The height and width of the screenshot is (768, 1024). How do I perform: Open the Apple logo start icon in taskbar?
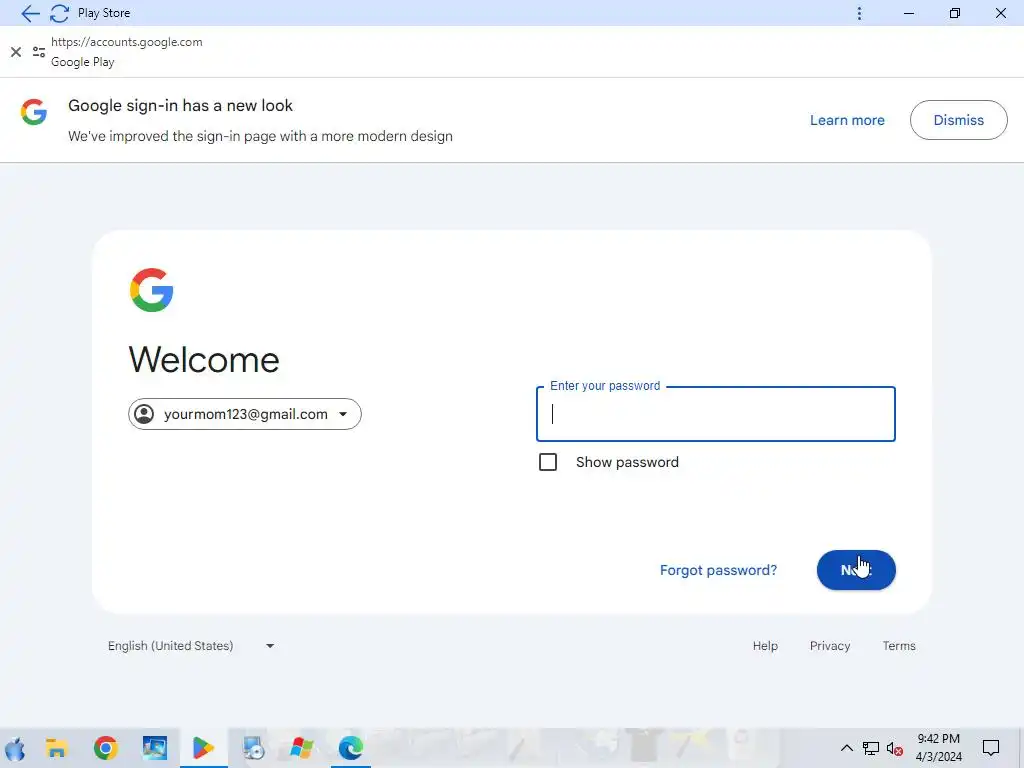click(15, 748)
